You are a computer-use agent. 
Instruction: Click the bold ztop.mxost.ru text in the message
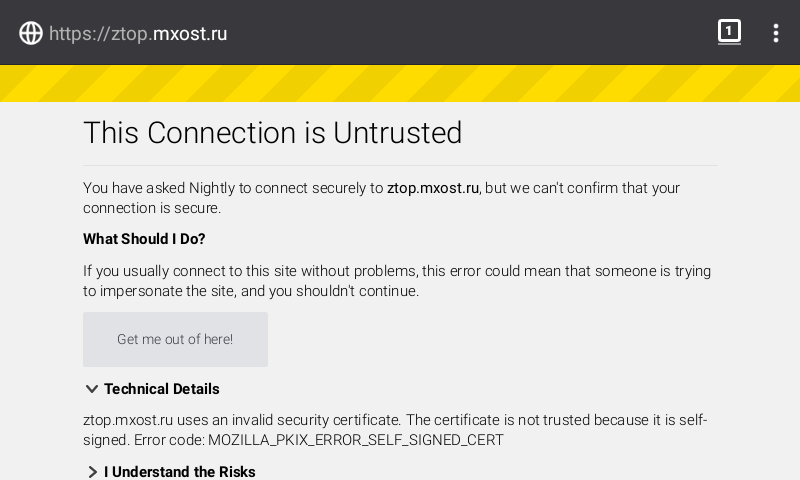click(432, 188)
